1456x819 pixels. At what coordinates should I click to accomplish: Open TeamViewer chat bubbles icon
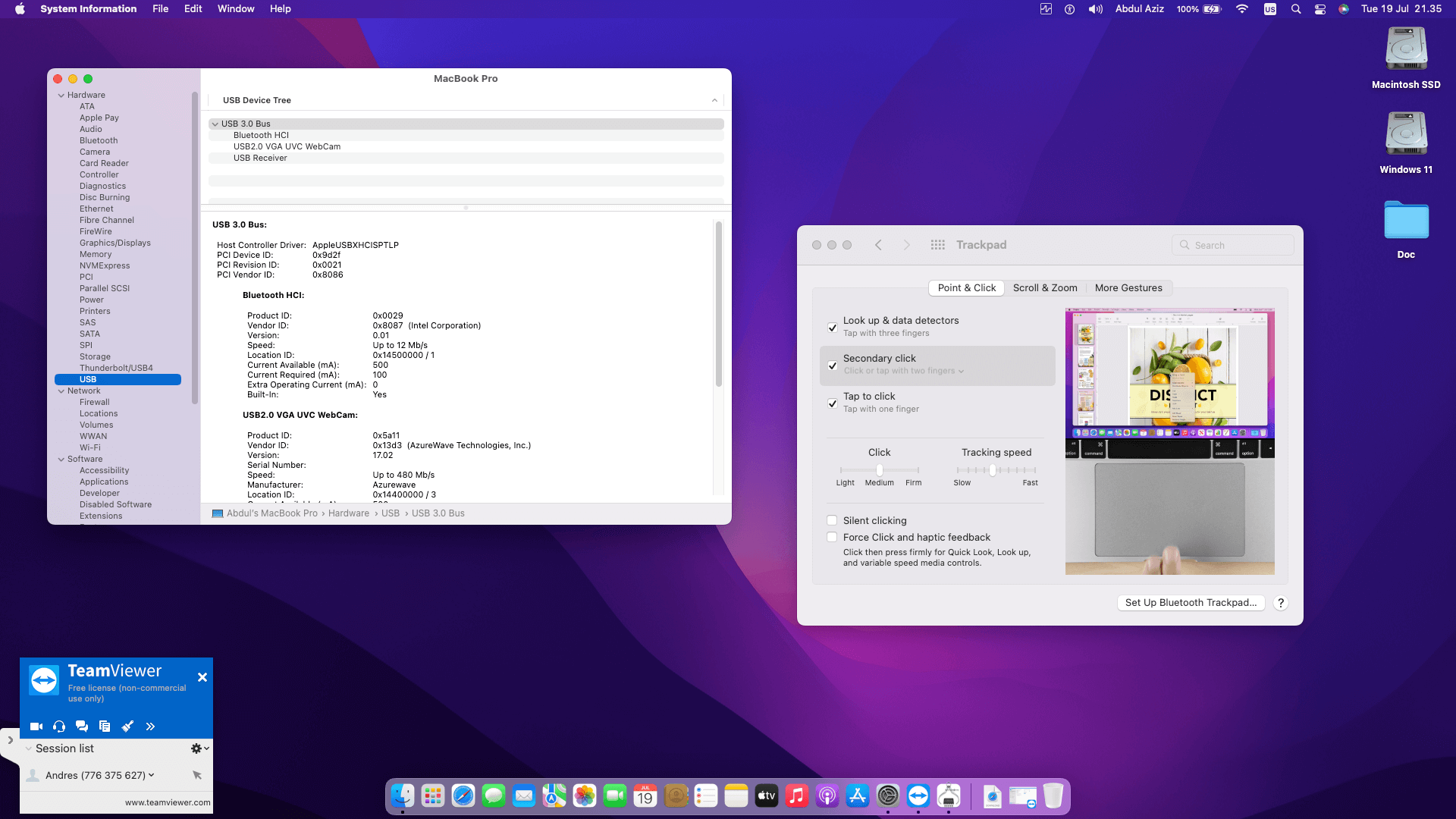click(82, 726)
